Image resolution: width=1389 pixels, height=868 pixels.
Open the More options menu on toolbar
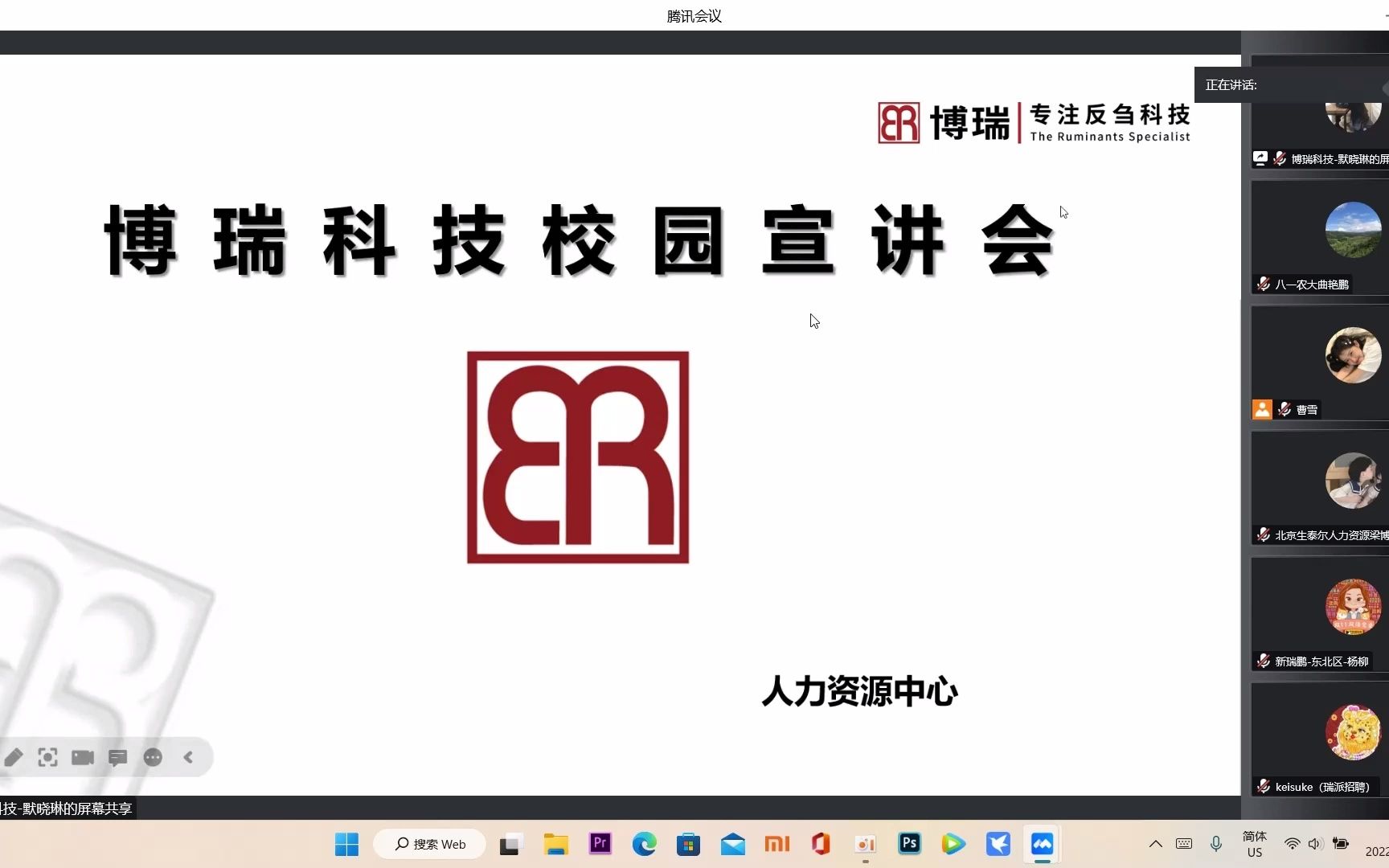[x=153, y=757]
